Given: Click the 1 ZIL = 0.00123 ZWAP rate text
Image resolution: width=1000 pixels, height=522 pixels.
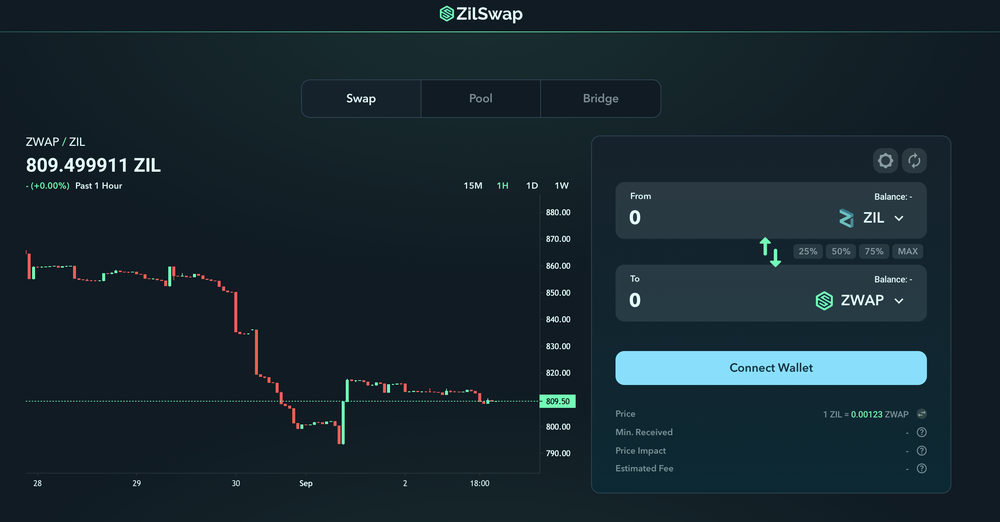Looking at the screenshot, I should 865,414.
